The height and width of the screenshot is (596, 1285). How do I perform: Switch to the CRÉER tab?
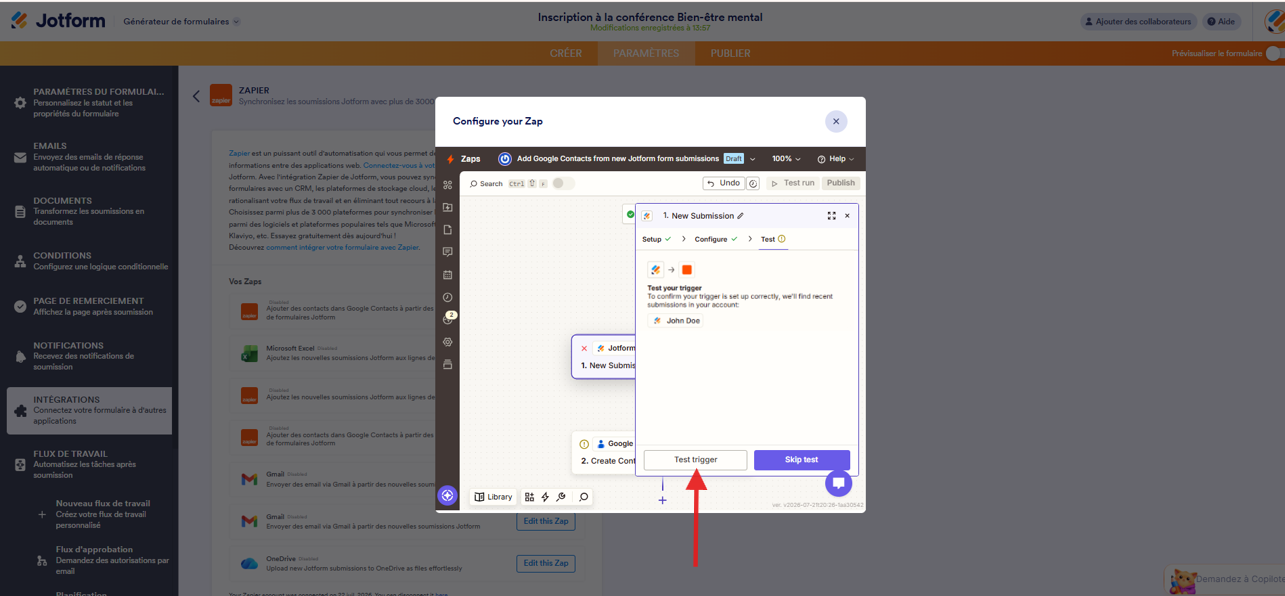pyautogui.click(x=566, y=54)
